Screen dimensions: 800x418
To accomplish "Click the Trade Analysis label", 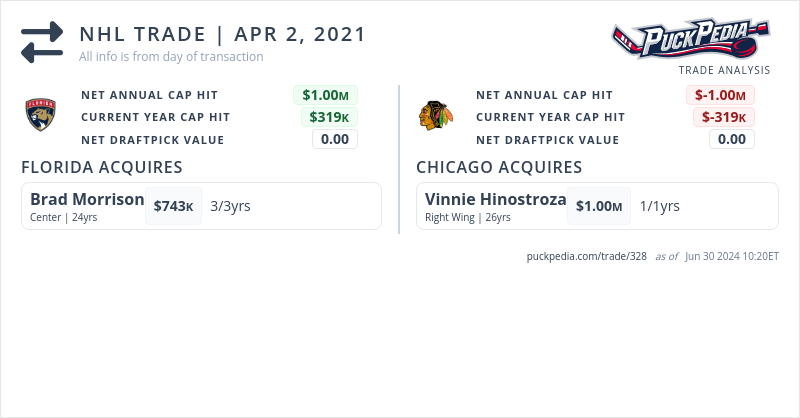I will click(x=724, y=70).
